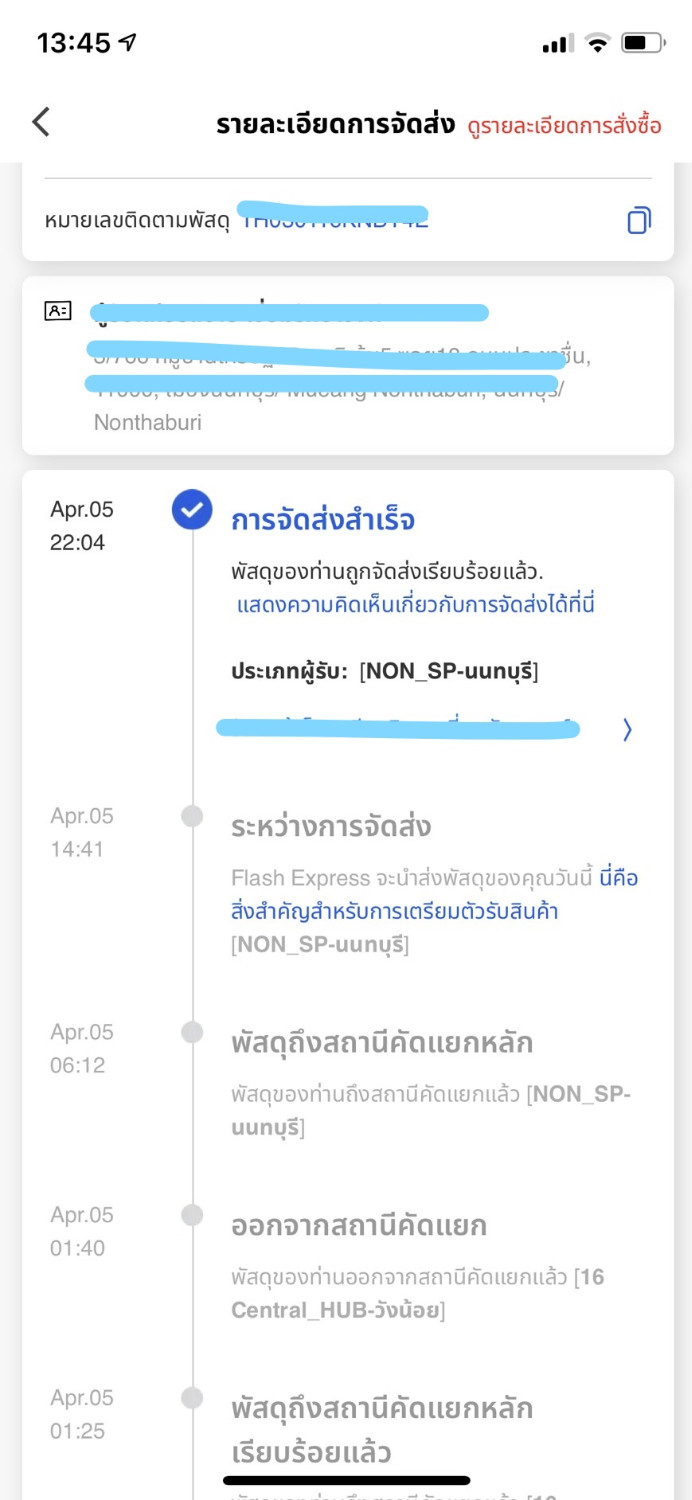Tap the location arrow beside the clock

pyautogui.click(x=128, y=42)
